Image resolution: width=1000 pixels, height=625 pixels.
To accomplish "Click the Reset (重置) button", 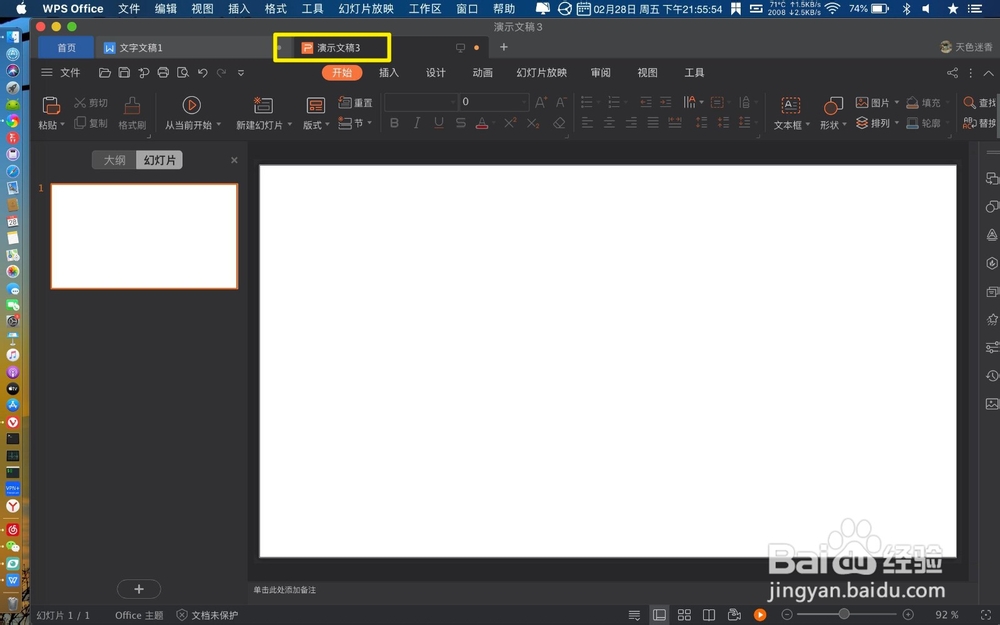I will 355,103.
